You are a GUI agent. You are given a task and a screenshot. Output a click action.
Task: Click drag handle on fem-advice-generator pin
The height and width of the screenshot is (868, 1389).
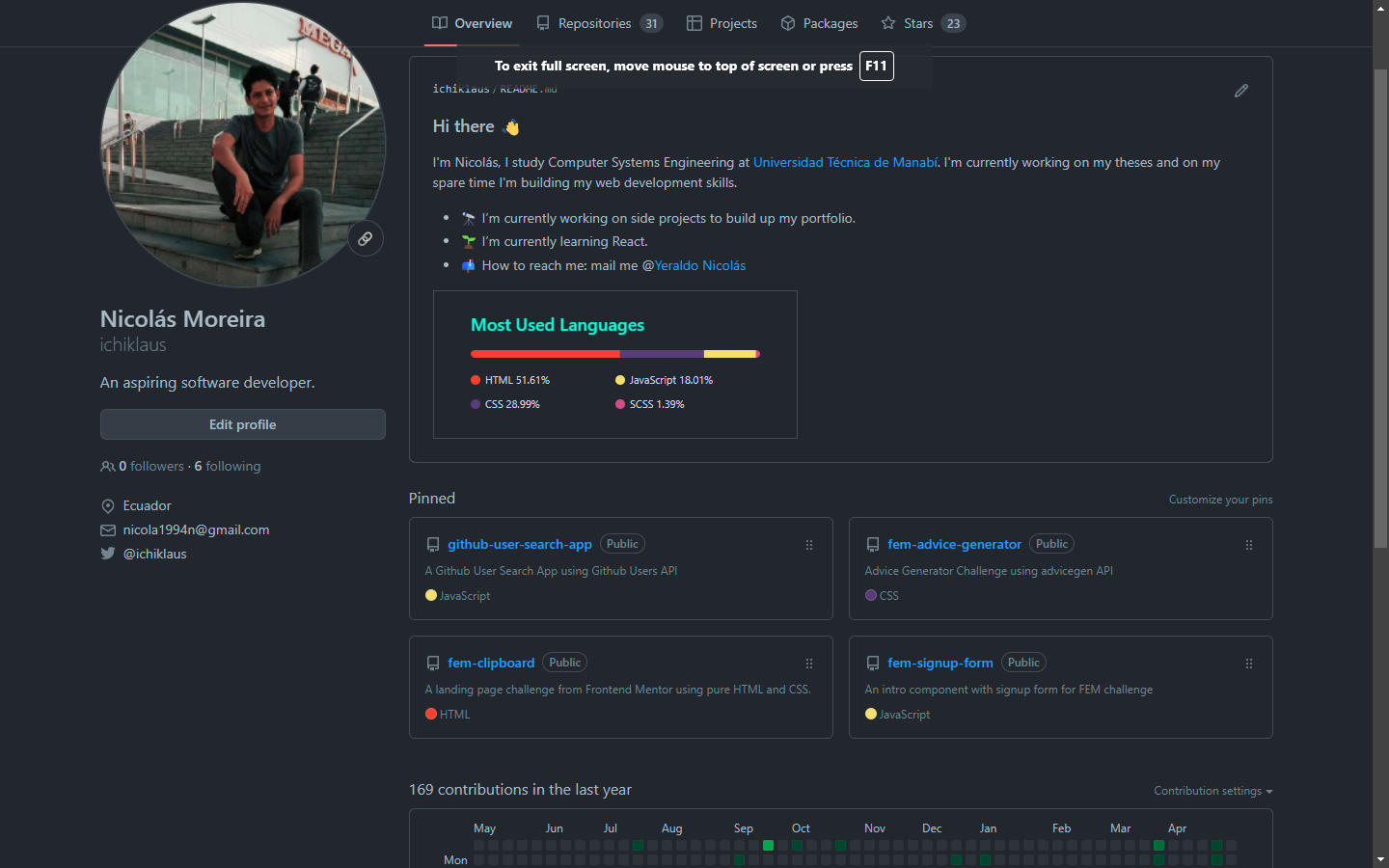[1248, 545]
